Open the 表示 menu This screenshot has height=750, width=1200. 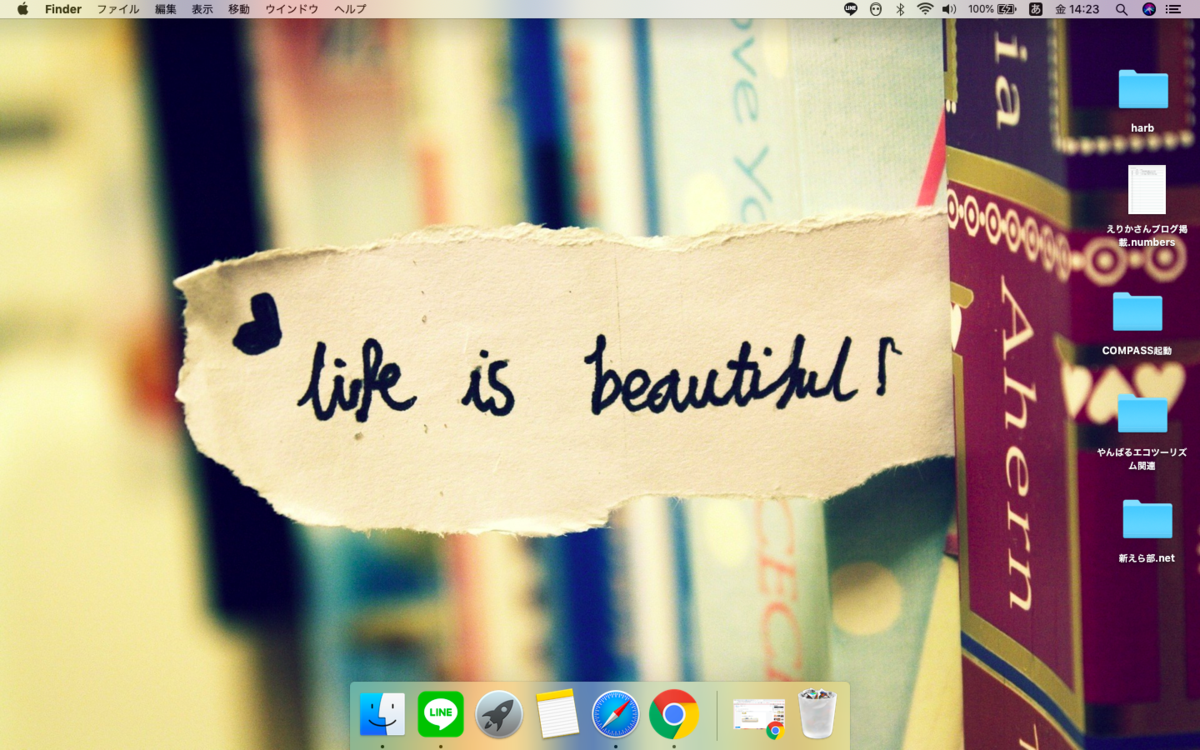click(202, 9)
